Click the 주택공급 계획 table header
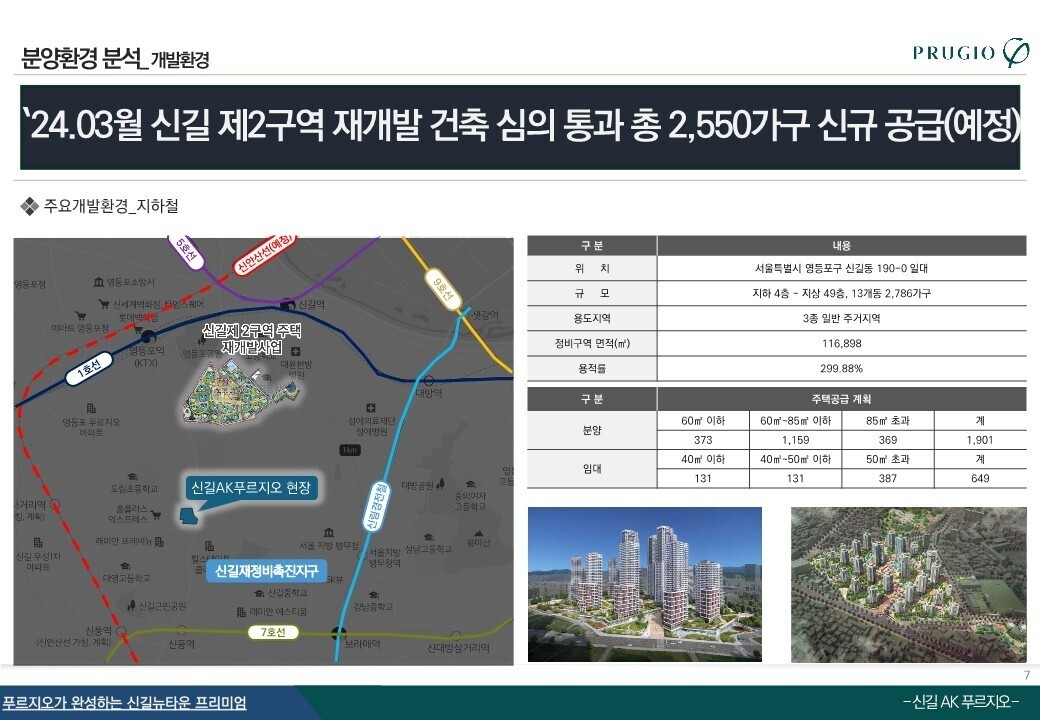1040x720 pixels. tap(842, 399)
